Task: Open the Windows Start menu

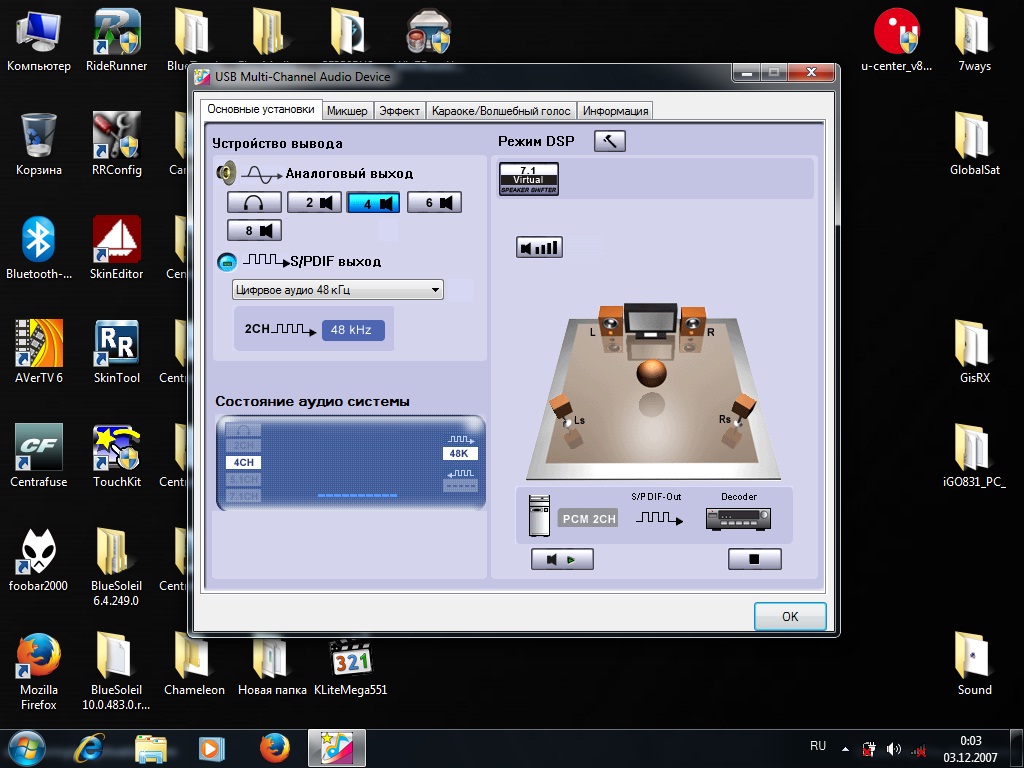Action: pos(25,748)
